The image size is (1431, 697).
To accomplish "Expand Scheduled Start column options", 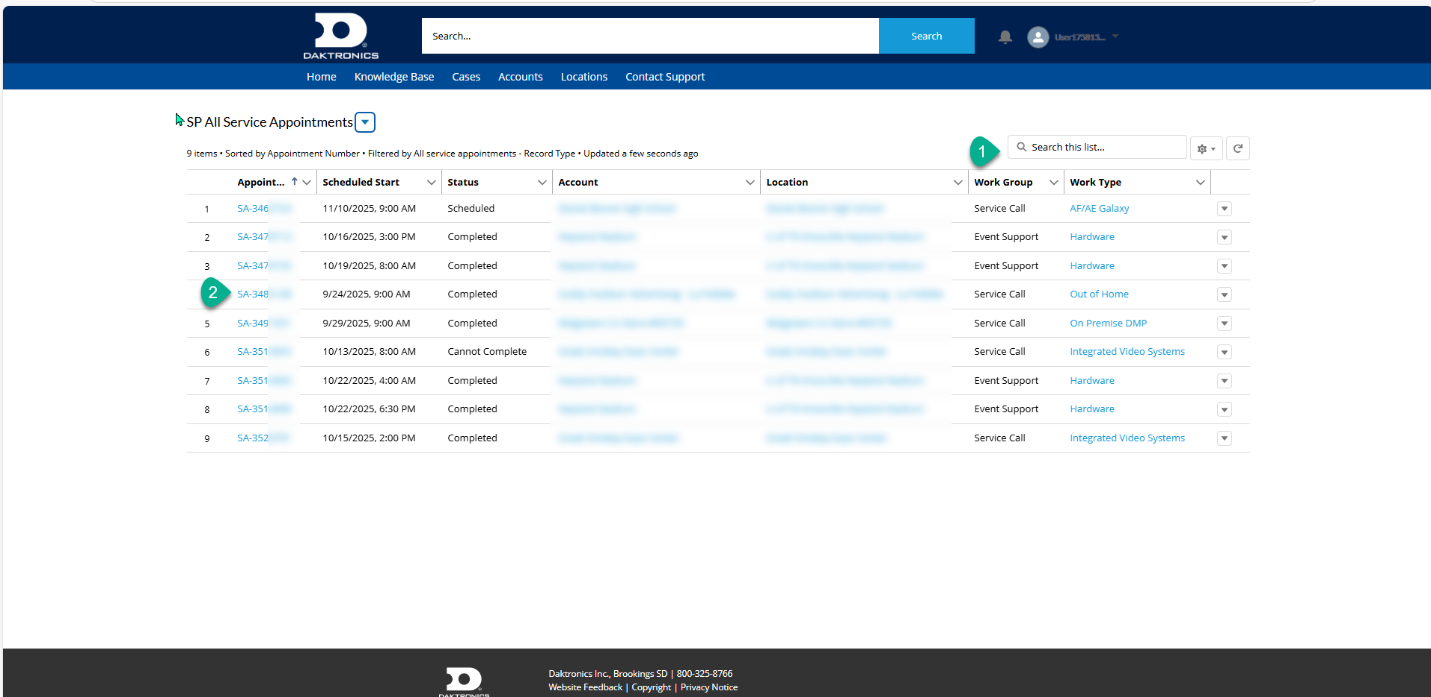I will coord(431,183).
